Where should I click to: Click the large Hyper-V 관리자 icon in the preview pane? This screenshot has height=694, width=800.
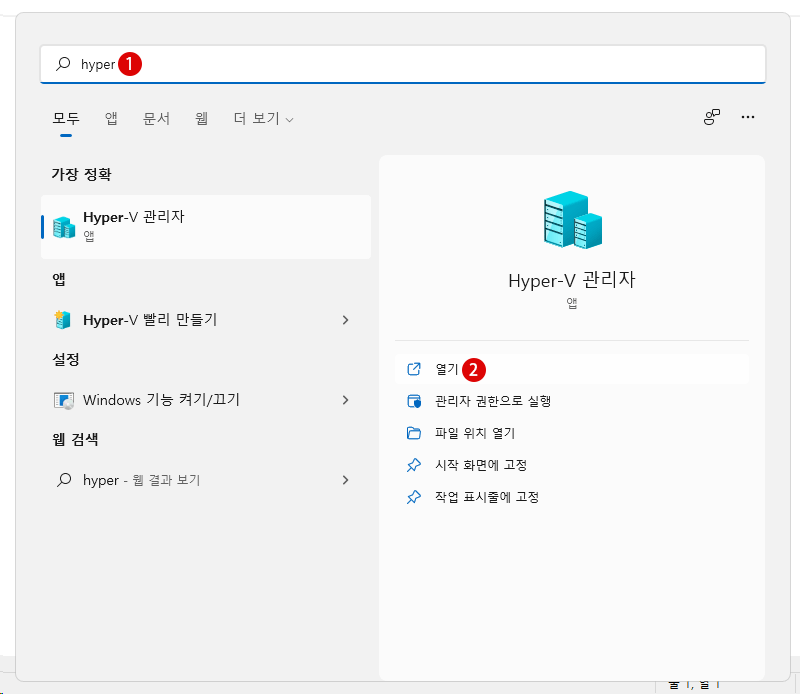click(572, 220)
